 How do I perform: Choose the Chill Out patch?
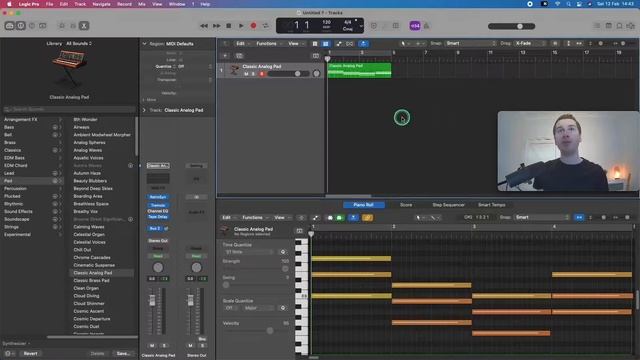[82, 250]
